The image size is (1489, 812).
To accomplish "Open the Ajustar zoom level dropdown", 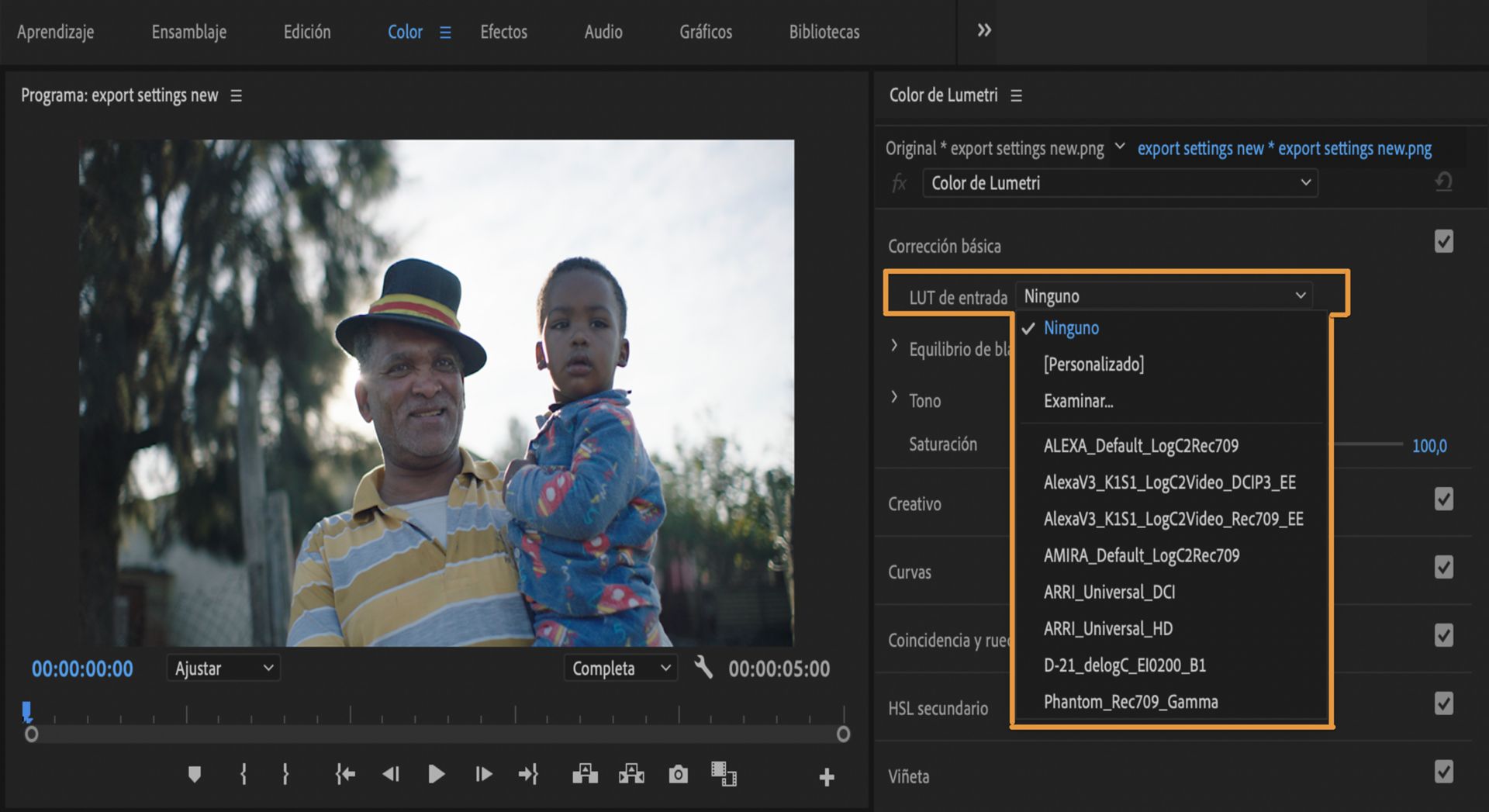I will point(223,668).
